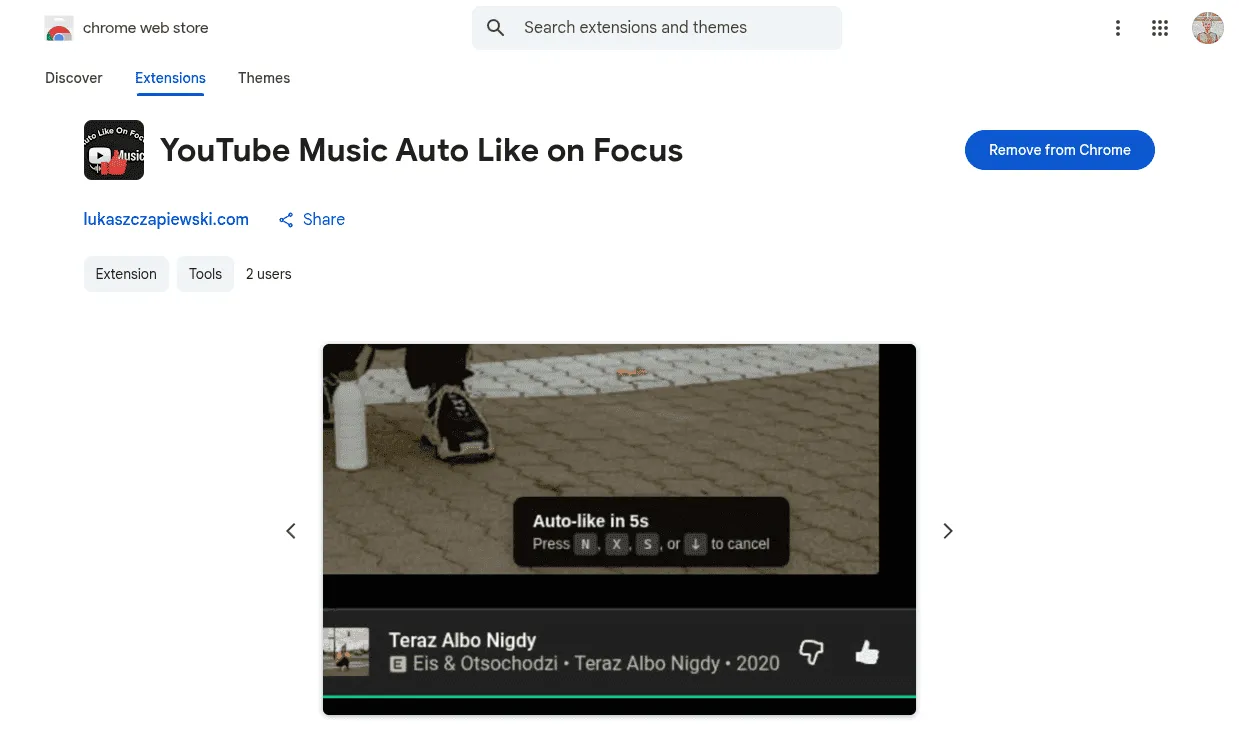The height and width of the screenshot is (732, 1239).
Task: Click the "chrome web store" title text
Action: [x=146, y=28]
